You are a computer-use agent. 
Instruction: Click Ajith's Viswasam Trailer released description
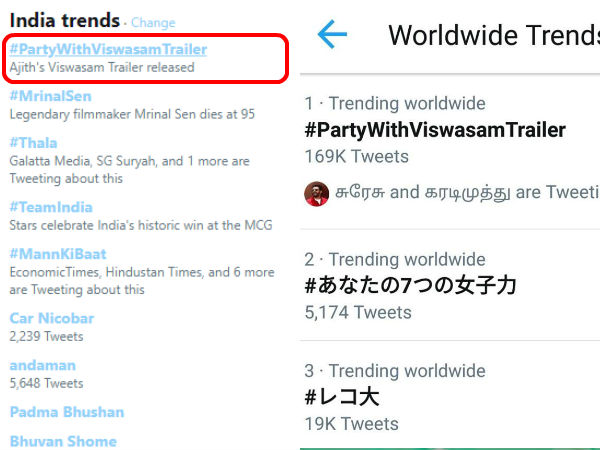tap(102, 68)
